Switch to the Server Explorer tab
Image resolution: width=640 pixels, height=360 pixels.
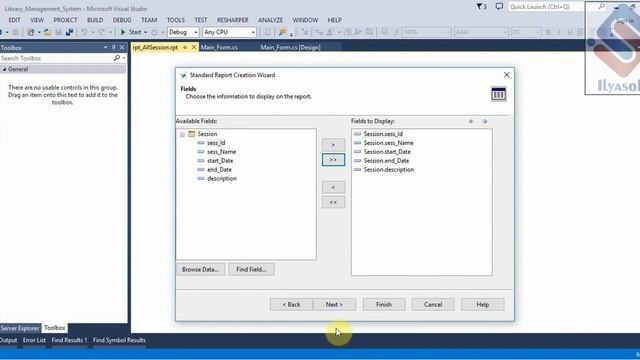click(x=20, y=328)
